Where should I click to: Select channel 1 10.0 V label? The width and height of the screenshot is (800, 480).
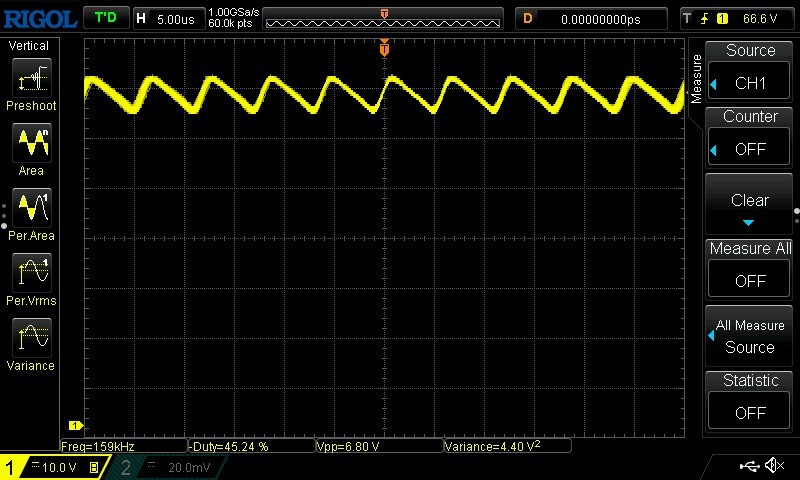coord(59,467)
